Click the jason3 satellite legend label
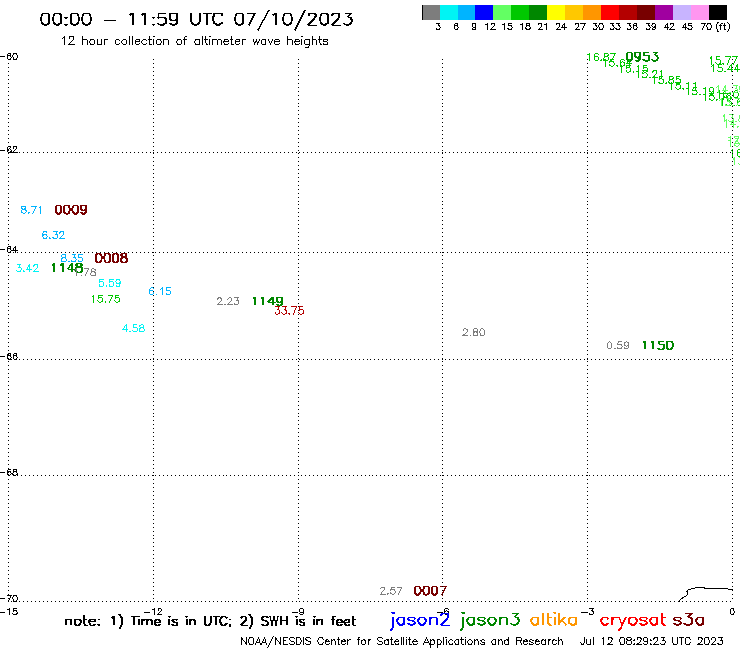The image size is (740, 650). (x=490, y=621)
